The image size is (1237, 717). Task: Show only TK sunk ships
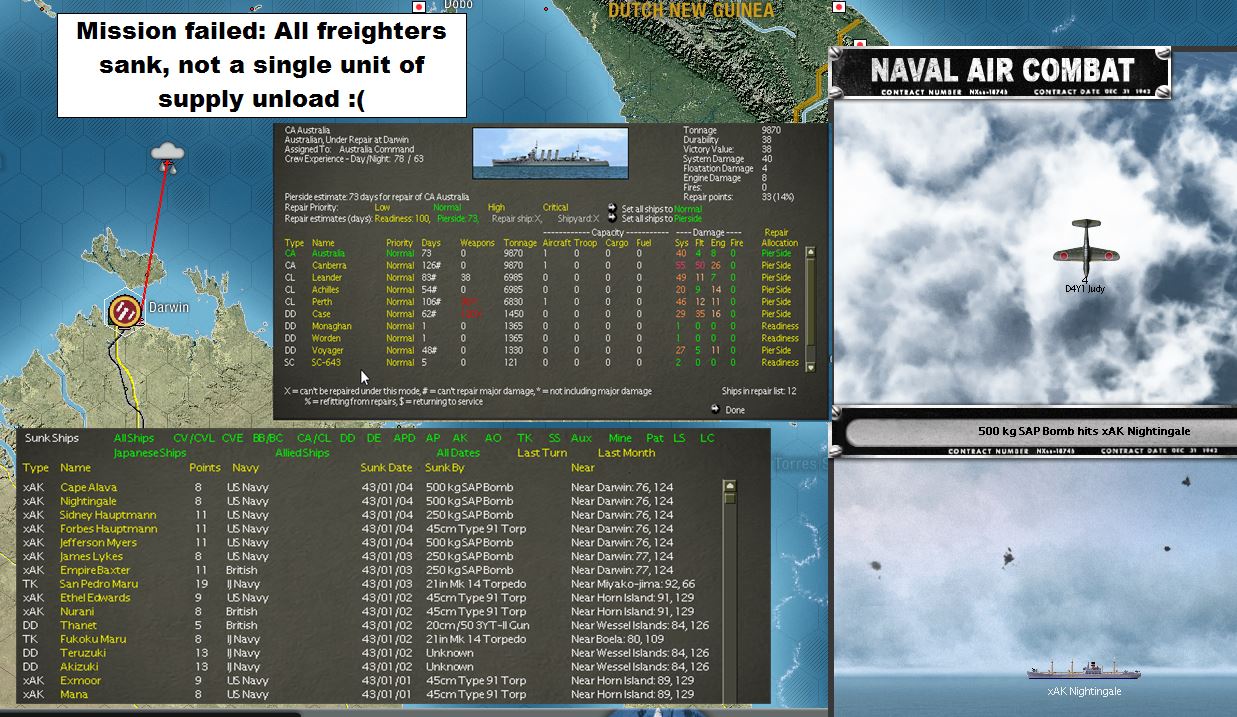pos(523,439)
